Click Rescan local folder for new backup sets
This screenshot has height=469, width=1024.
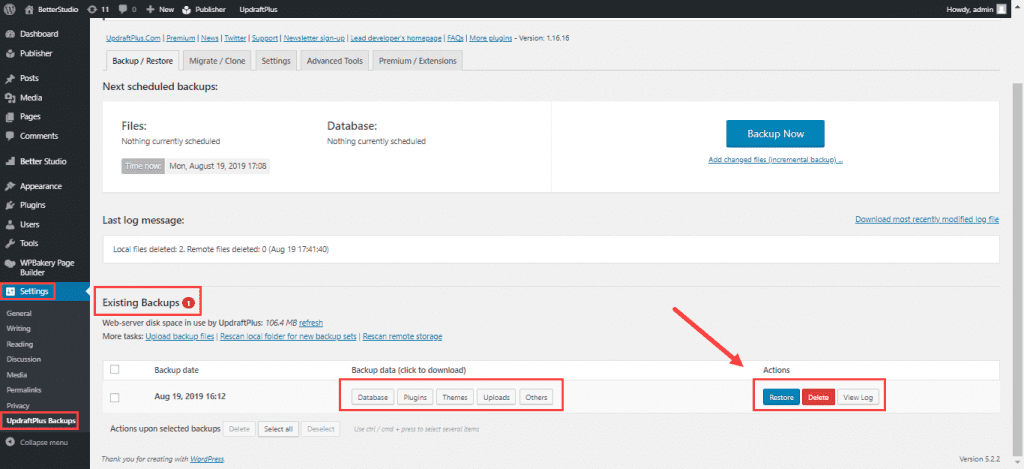click(289, 336)
